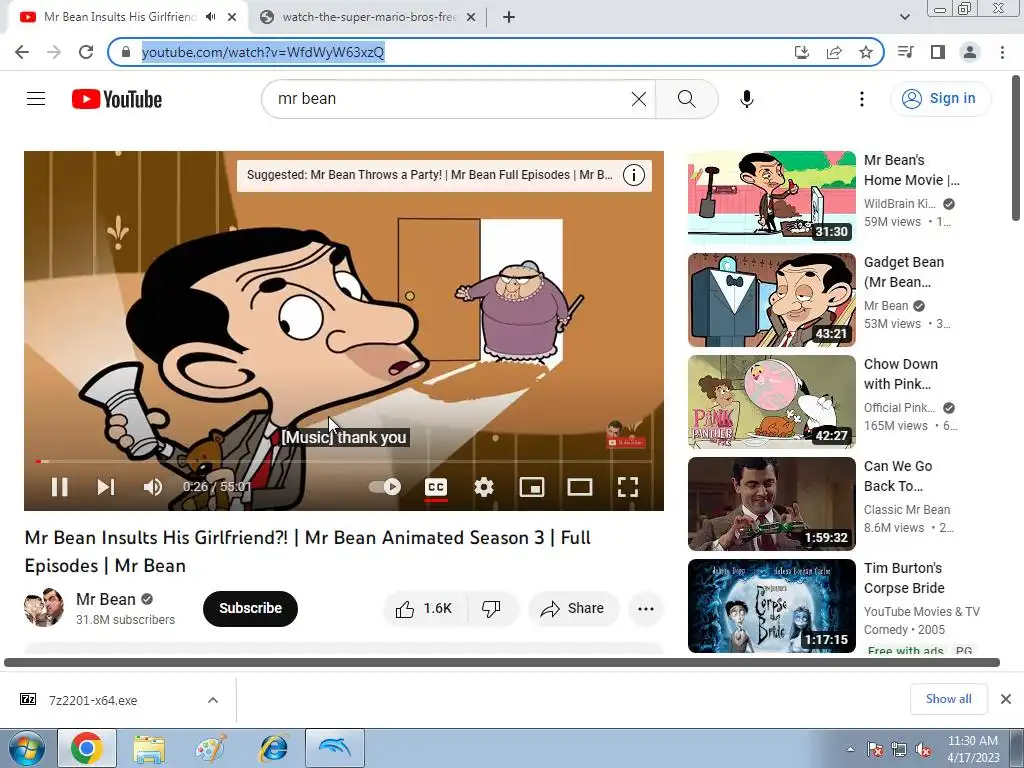The image size is (1024, 768).
Task: Toggle the autoplay switch in player
Action: coord(385,487)
